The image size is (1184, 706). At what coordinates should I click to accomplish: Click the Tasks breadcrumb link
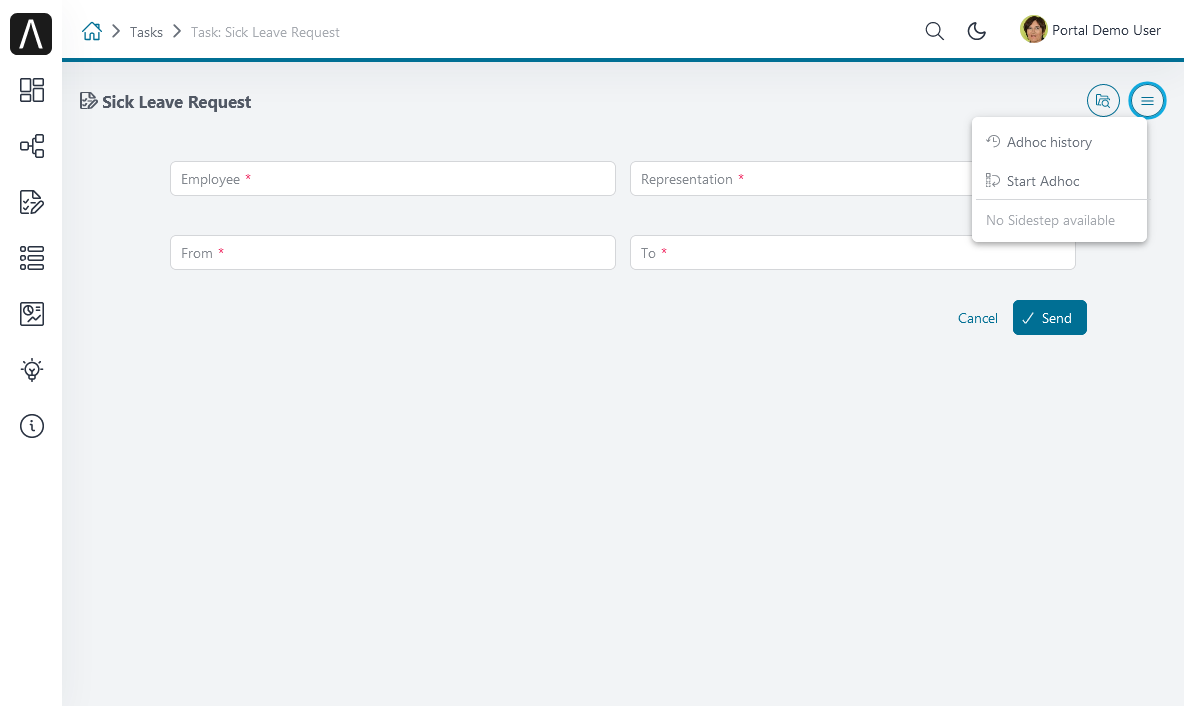click(x=146, y=32)
